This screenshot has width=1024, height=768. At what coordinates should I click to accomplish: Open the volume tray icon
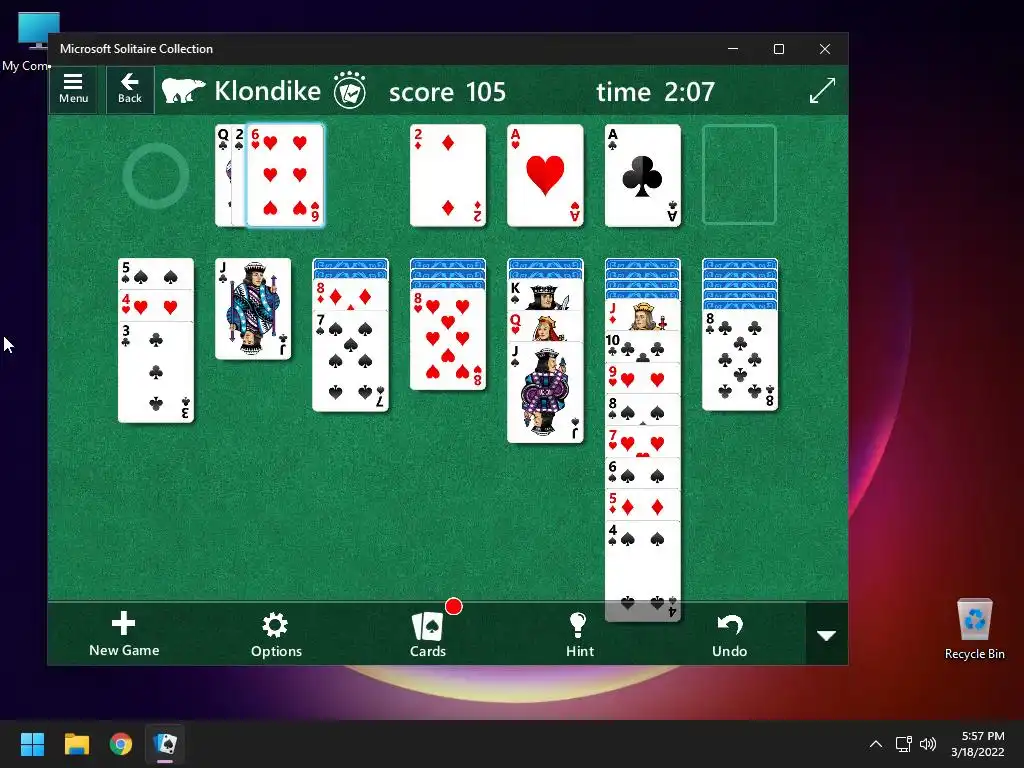click(927, 744)
